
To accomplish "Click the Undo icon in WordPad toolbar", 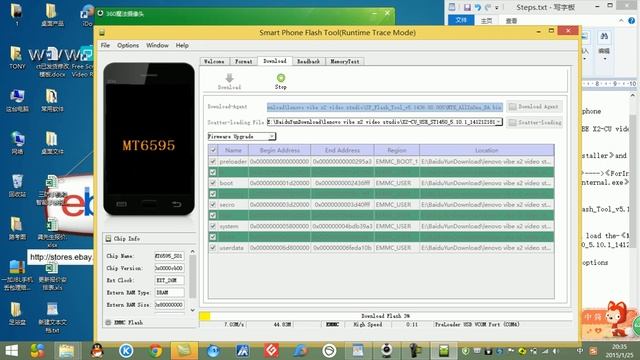I will [478, 7].
